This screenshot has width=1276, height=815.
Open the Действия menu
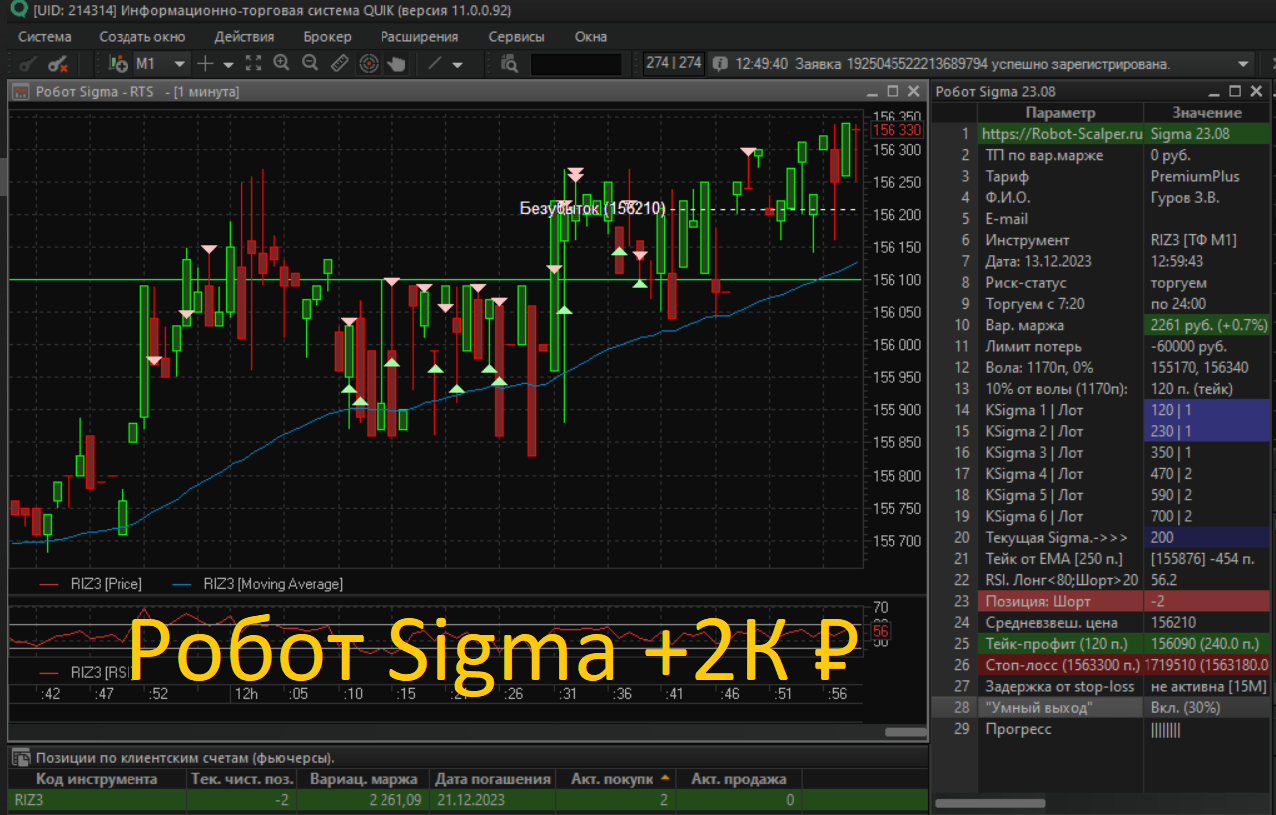pos(244,37)
